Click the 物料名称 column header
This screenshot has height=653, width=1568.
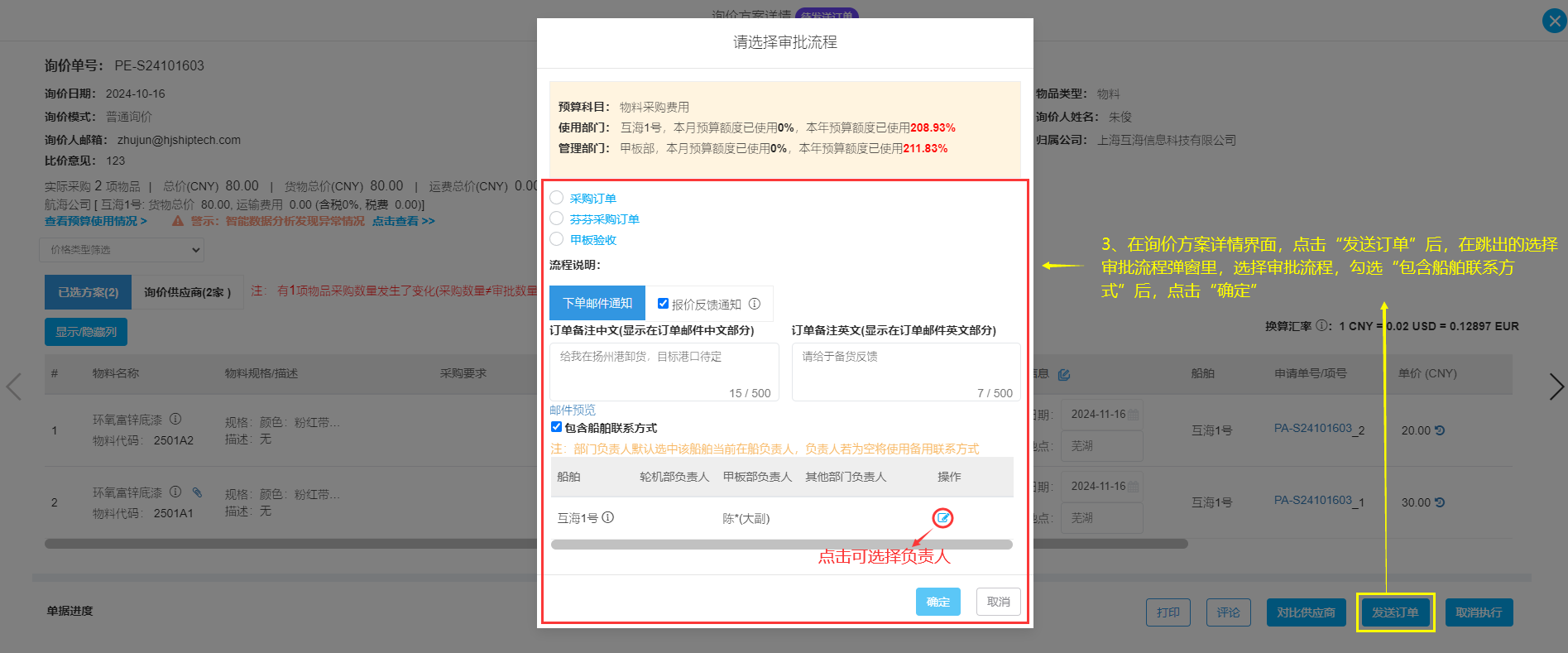click(116, 374)
